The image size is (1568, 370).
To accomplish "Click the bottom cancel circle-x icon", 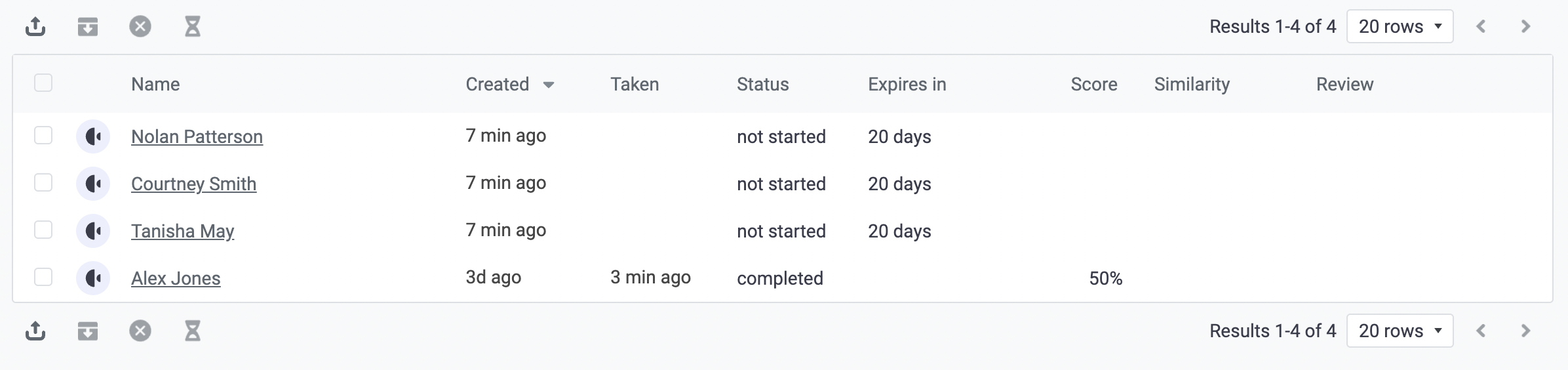I will (x=140, y=331).
